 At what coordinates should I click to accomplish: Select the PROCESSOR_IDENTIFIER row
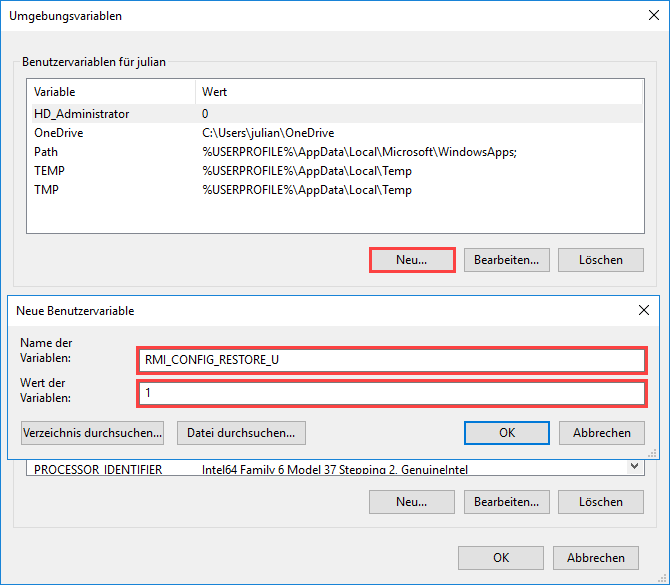(327, 469)
